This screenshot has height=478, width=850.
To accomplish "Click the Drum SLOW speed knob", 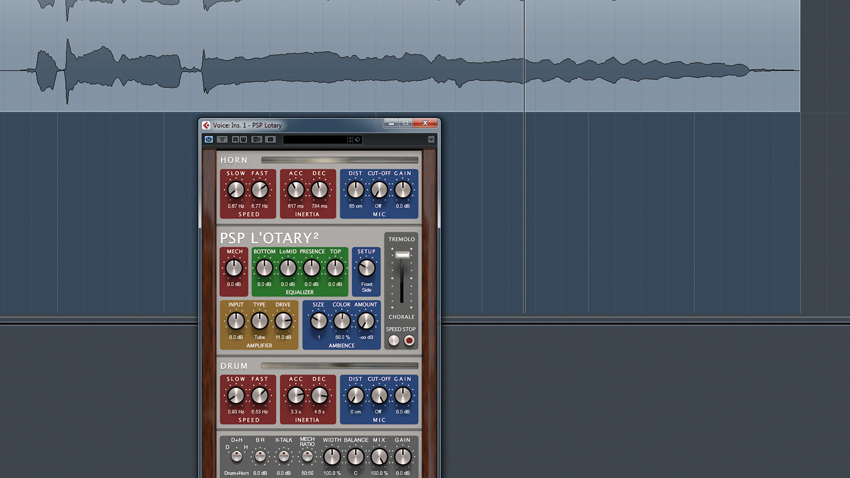I will [x=236, y=396].
